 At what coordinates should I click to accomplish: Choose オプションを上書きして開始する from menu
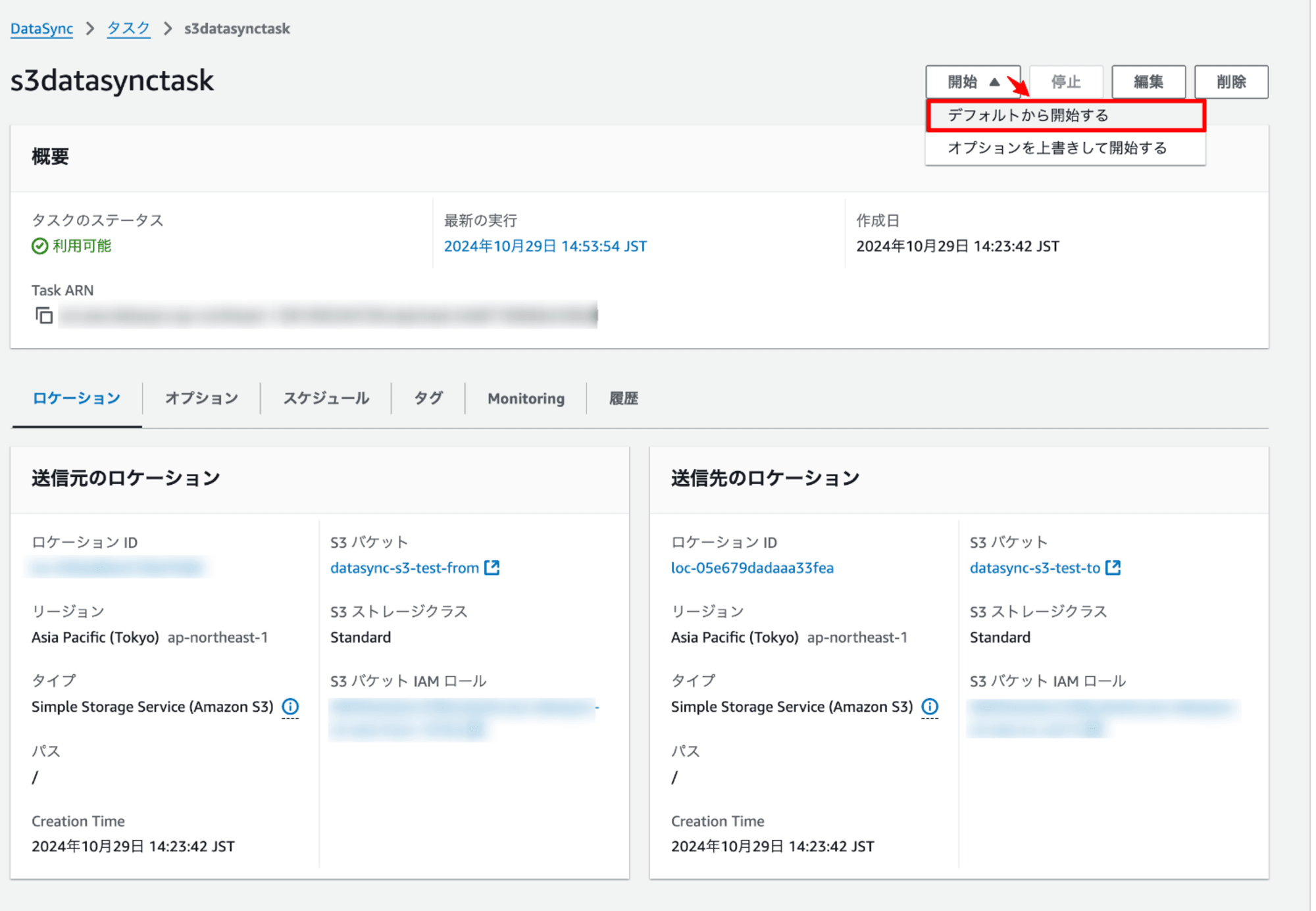1065,148
